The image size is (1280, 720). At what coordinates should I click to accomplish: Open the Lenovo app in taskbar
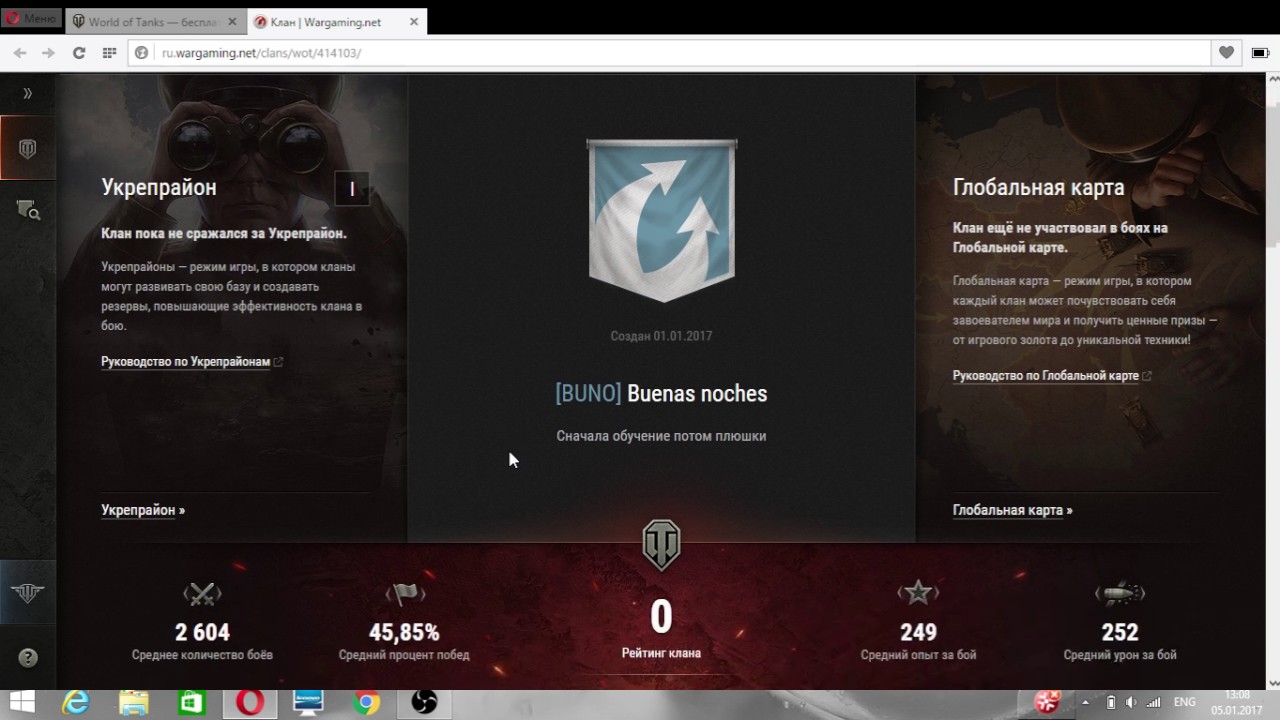coord(308,704)
